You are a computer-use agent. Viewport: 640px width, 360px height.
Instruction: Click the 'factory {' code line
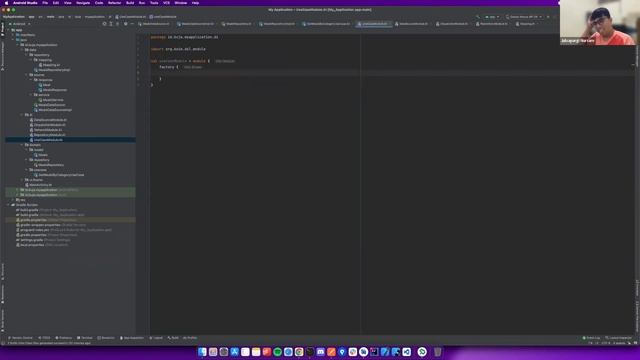coord(169,67)
